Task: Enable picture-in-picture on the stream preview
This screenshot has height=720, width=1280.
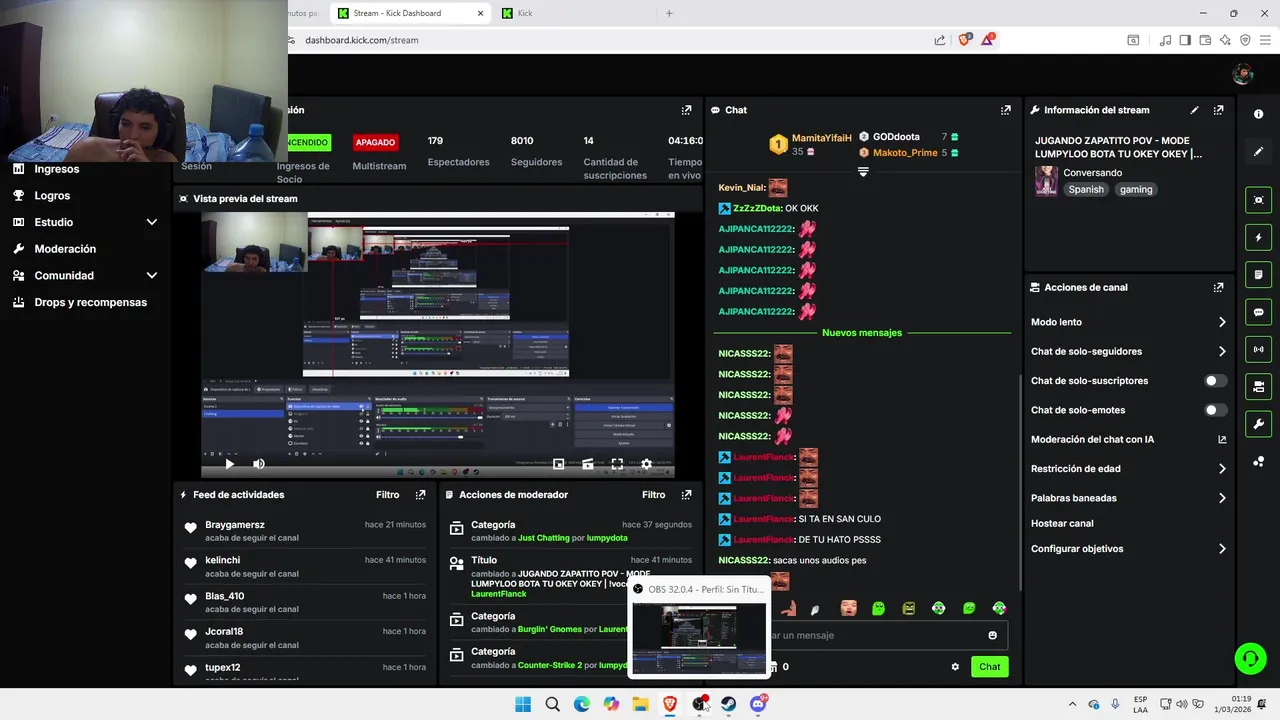Action: pyautogui.click(x=559, y=464)
